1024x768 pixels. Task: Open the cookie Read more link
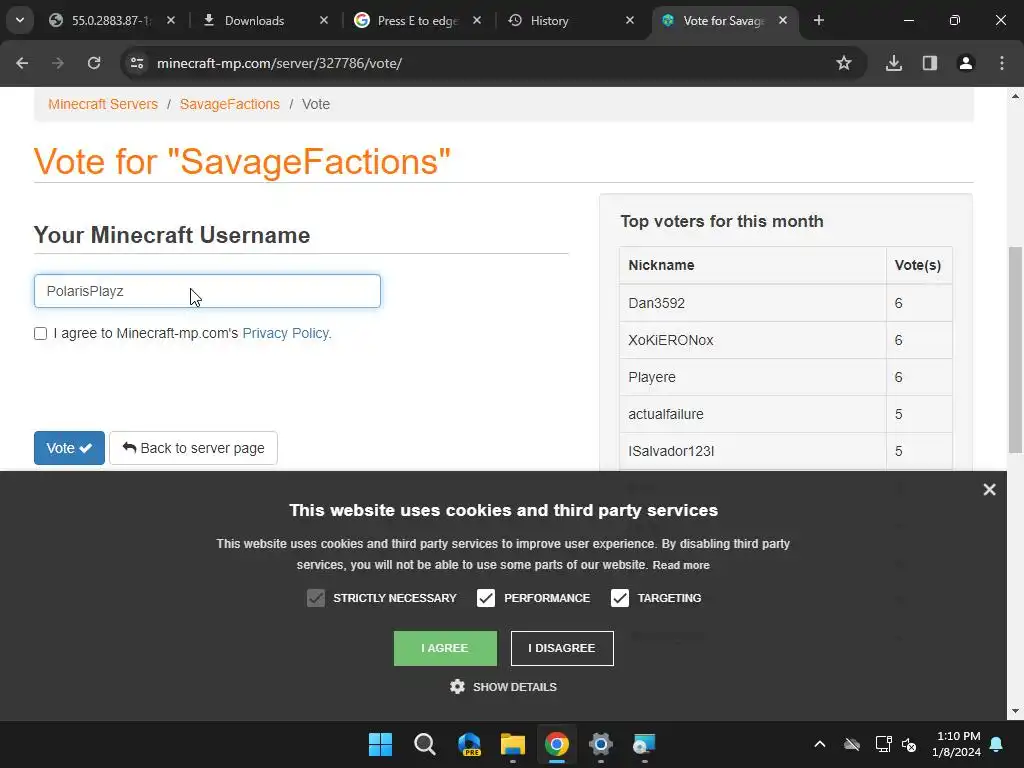coord(681,566)
